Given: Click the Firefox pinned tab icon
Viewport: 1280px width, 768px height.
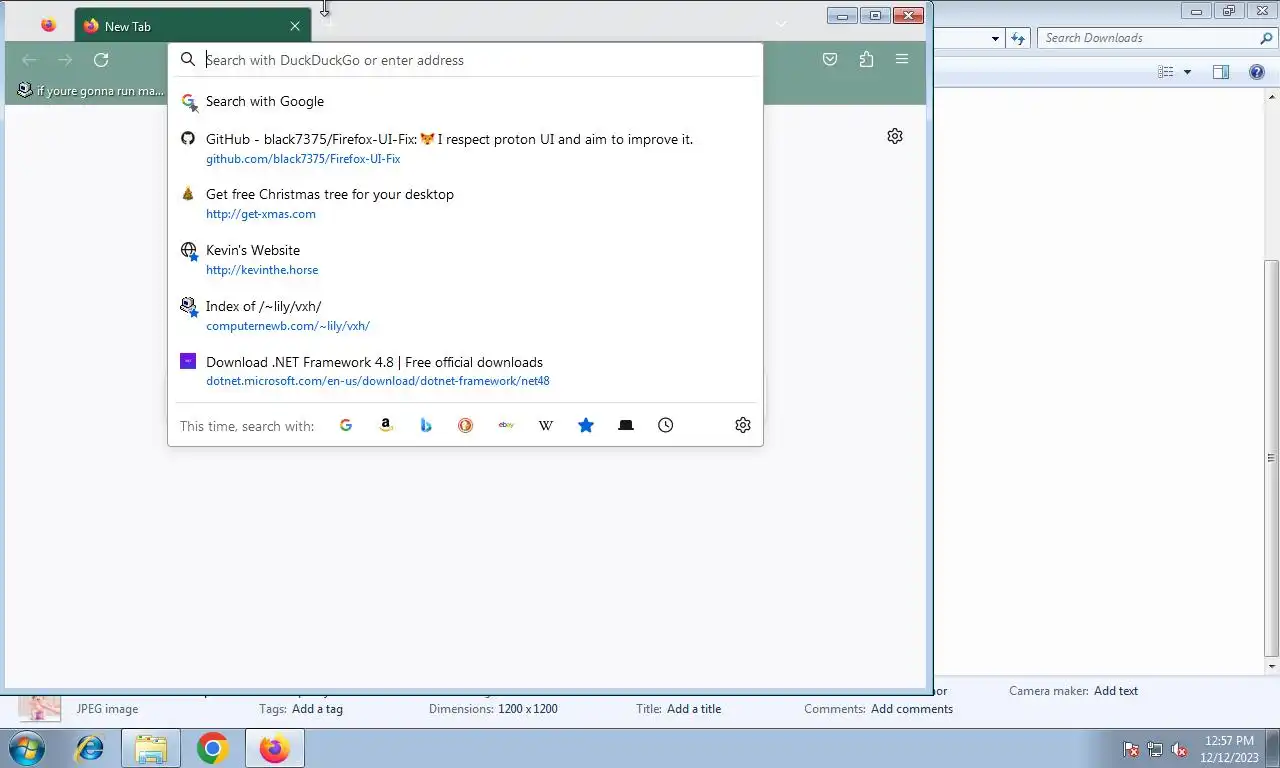Looking at the screenshot, I should (48, 26).
